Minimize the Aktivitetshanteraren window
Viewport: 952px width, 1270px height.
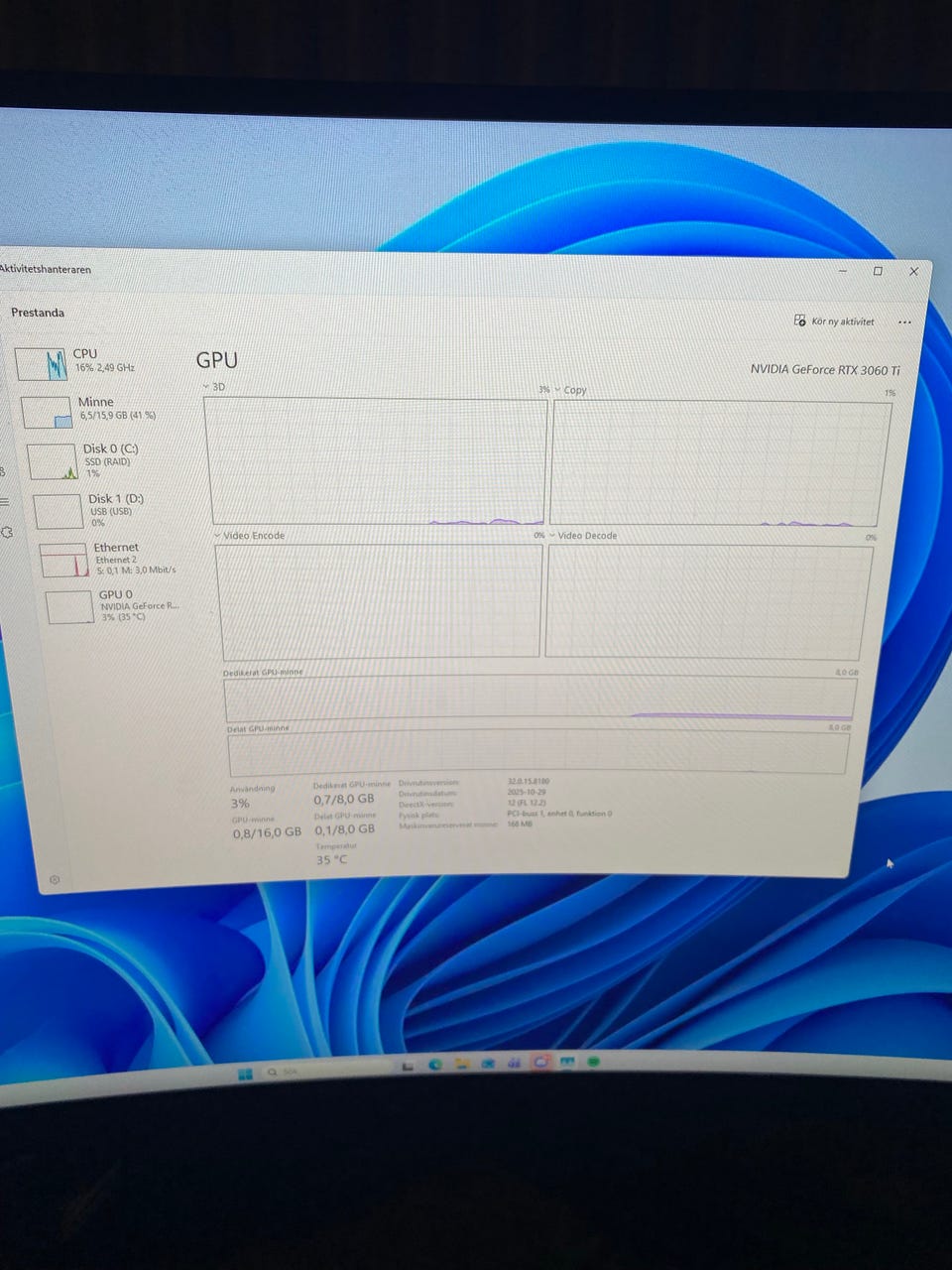tap(843, 270)
